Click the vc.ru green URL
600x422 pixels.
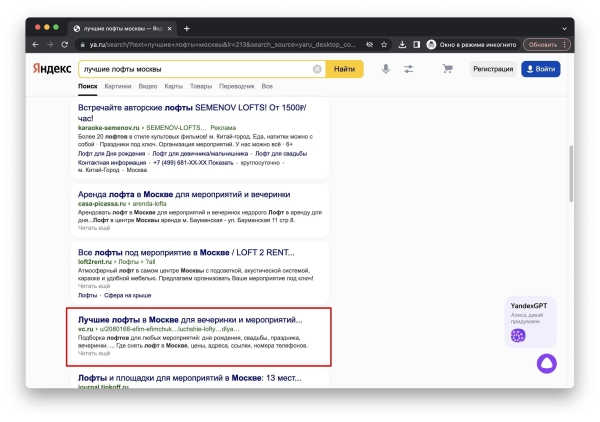(85, 329)
